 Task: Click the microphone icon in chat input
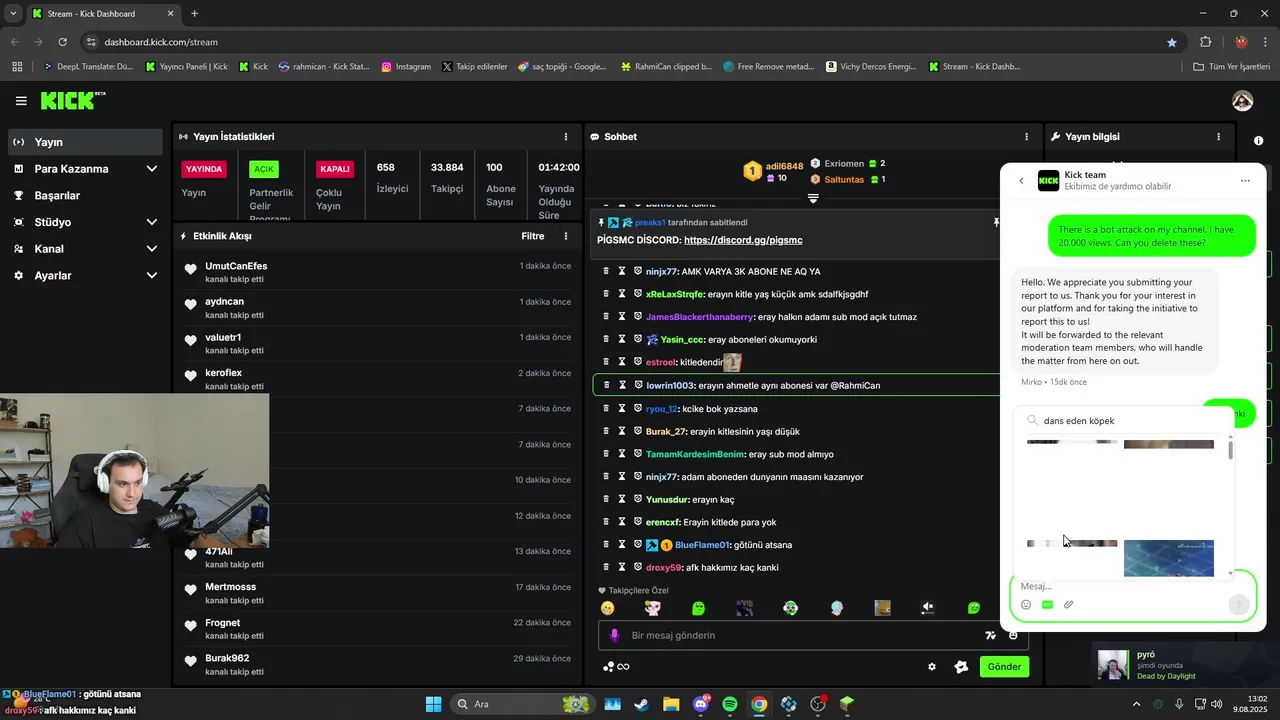[614, 635]
